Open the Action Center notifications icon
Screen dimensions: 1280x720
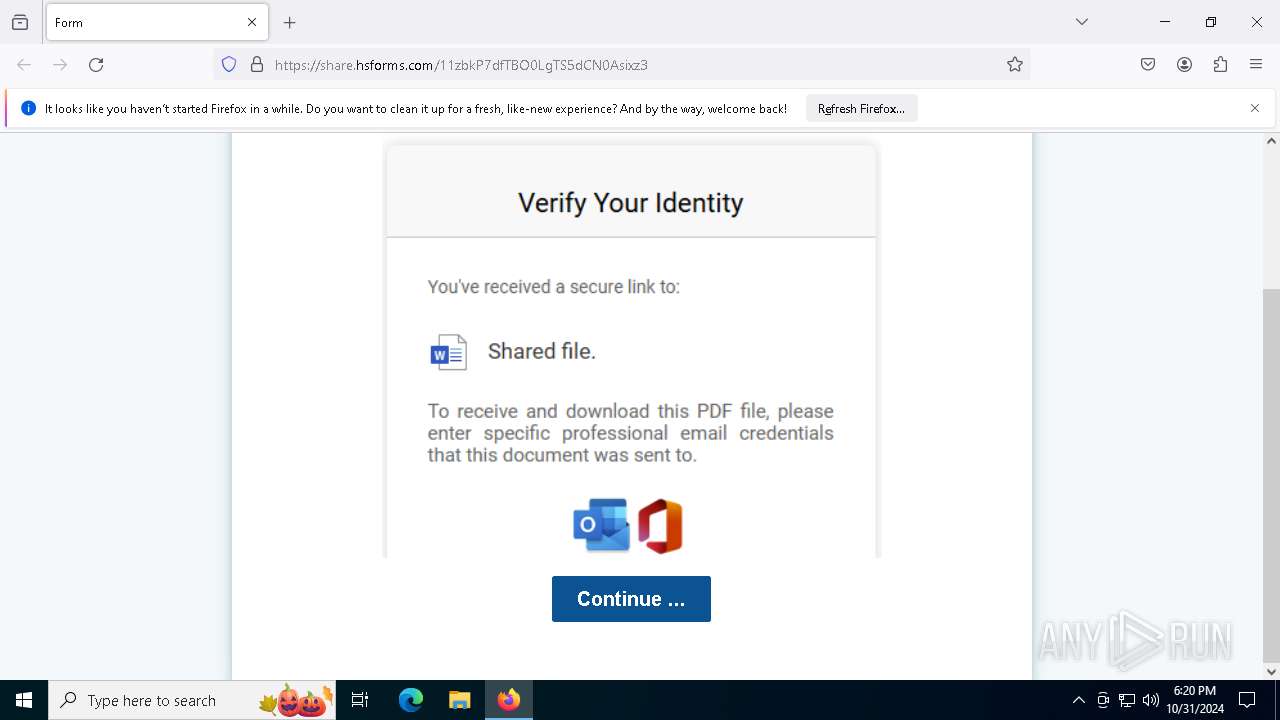(x=1247, y=700)
